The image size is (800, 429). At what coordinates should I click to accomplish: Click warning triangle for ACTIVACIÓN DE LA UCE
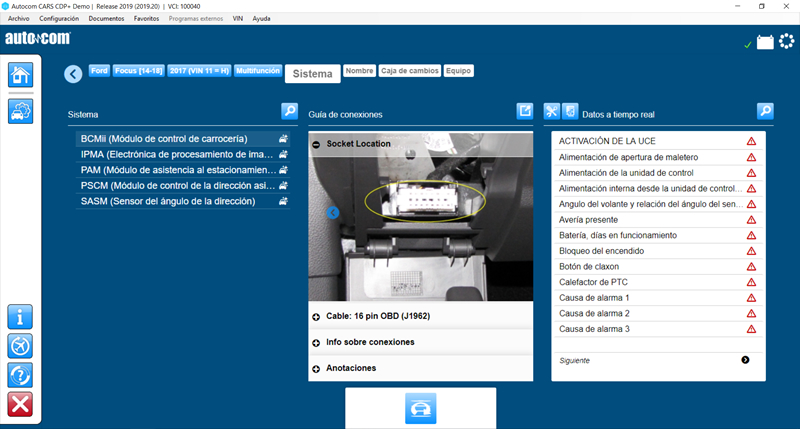pyautogui.click(x=751, y=141)
